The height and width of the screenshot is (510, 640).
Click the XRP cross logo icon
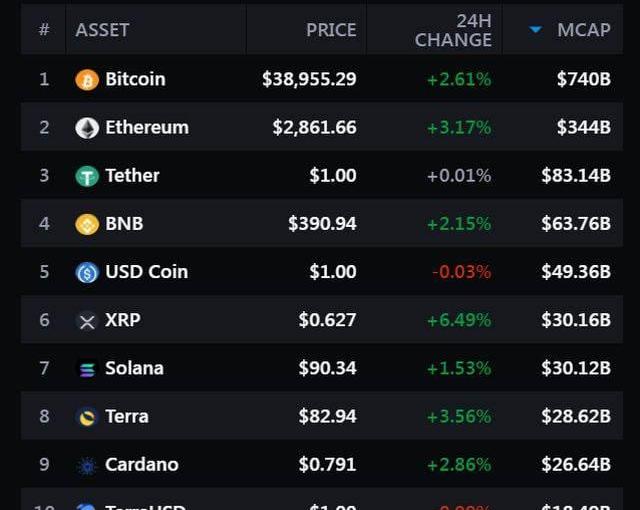point(87,321)
